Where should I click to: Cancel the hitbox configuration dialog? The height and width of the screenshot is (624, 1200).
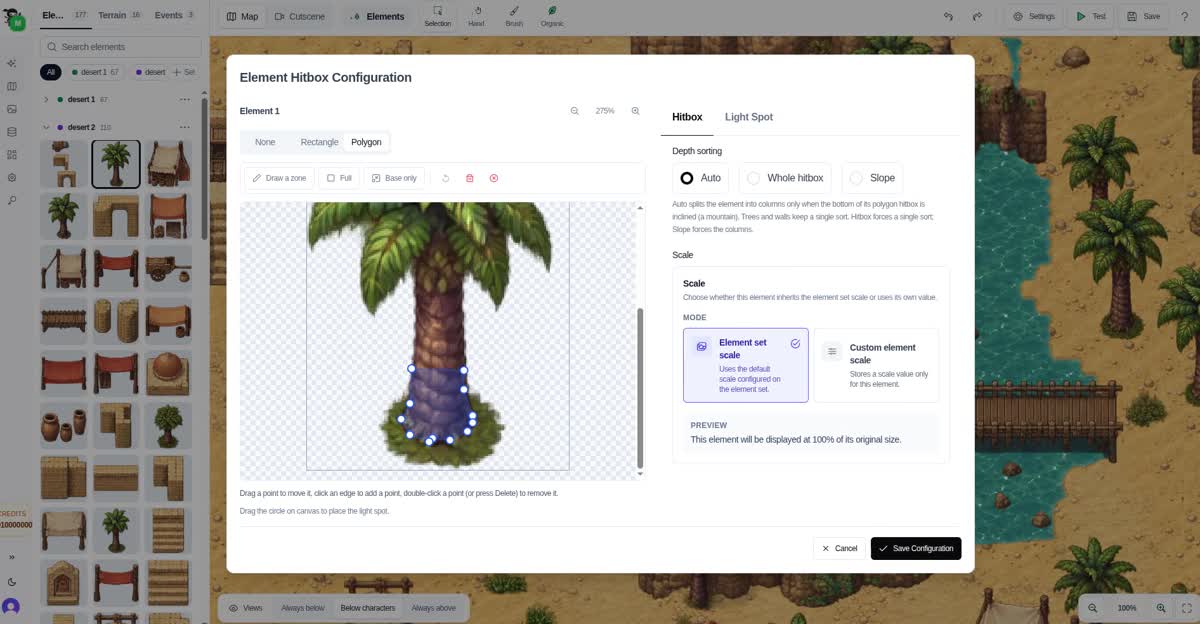tap(839, 548)
